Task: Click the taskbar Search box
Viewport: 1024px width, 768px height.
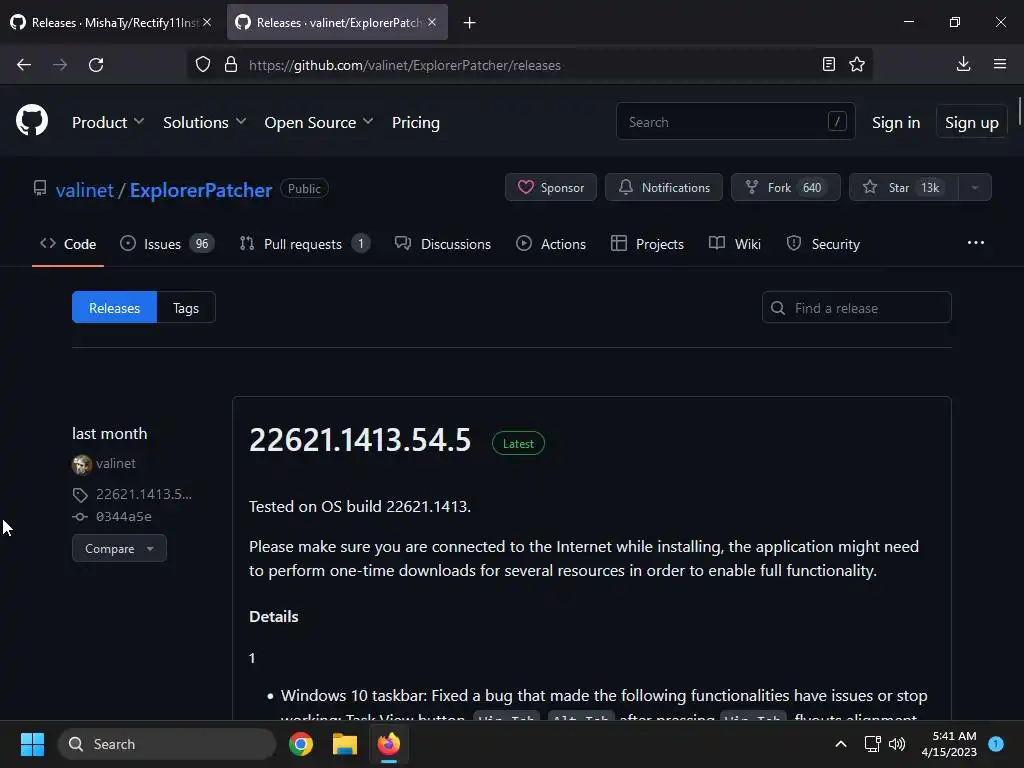Action: point(167,744)
